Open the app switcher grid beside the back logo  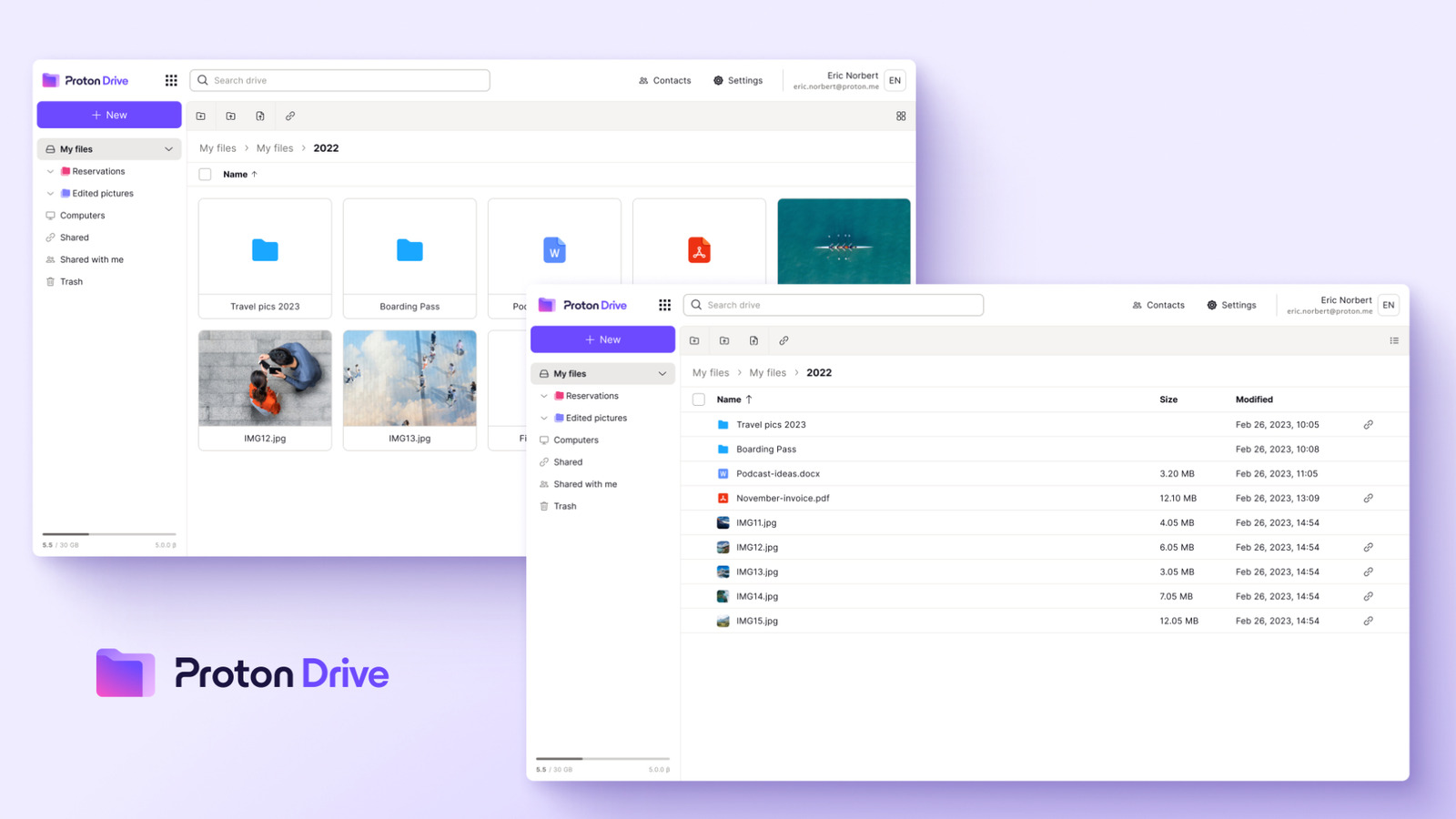171,80
